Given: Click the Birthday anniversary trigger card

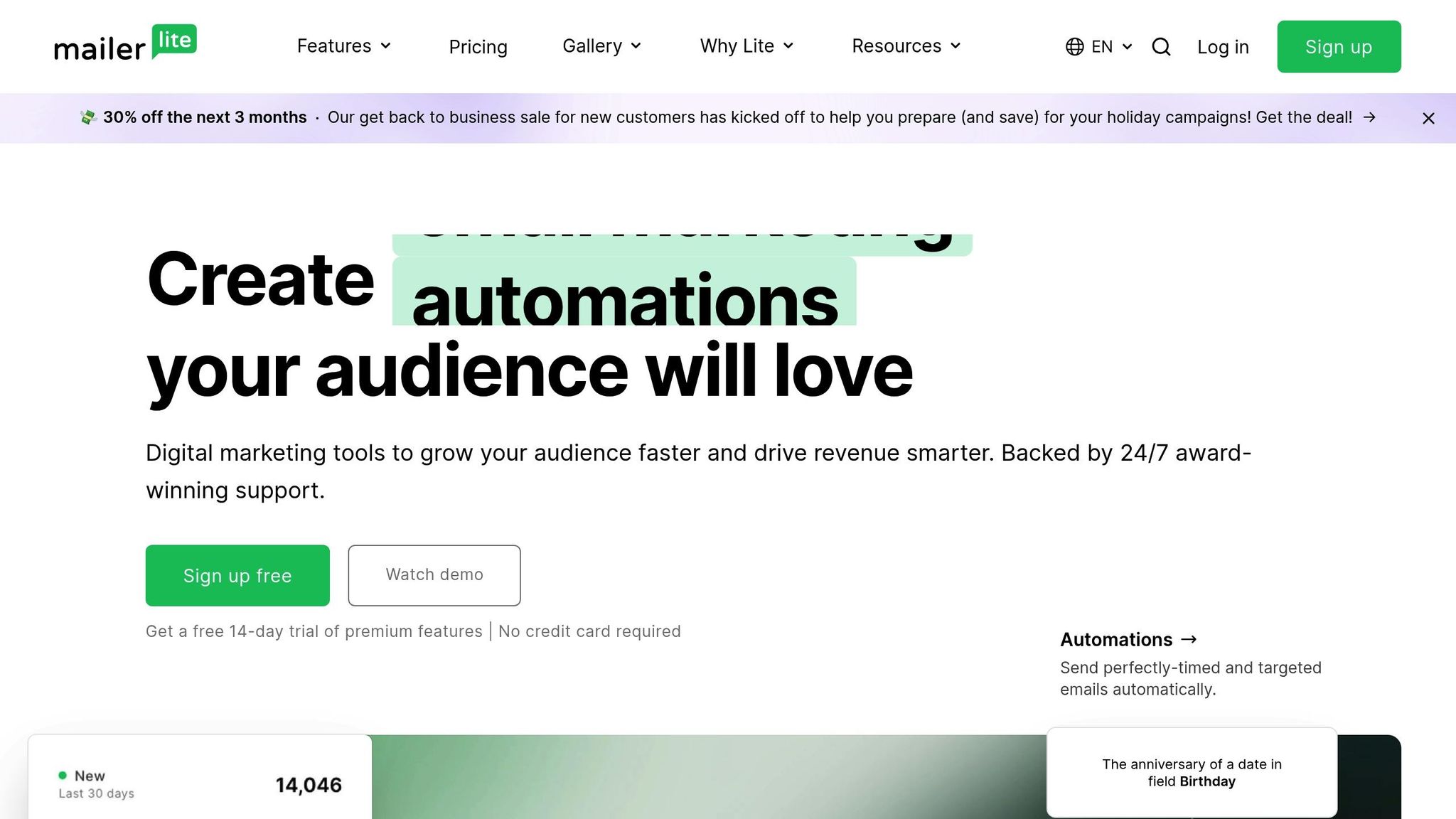Looking at the screenshot, I should pyautogui.click(x=1192, y=772).
